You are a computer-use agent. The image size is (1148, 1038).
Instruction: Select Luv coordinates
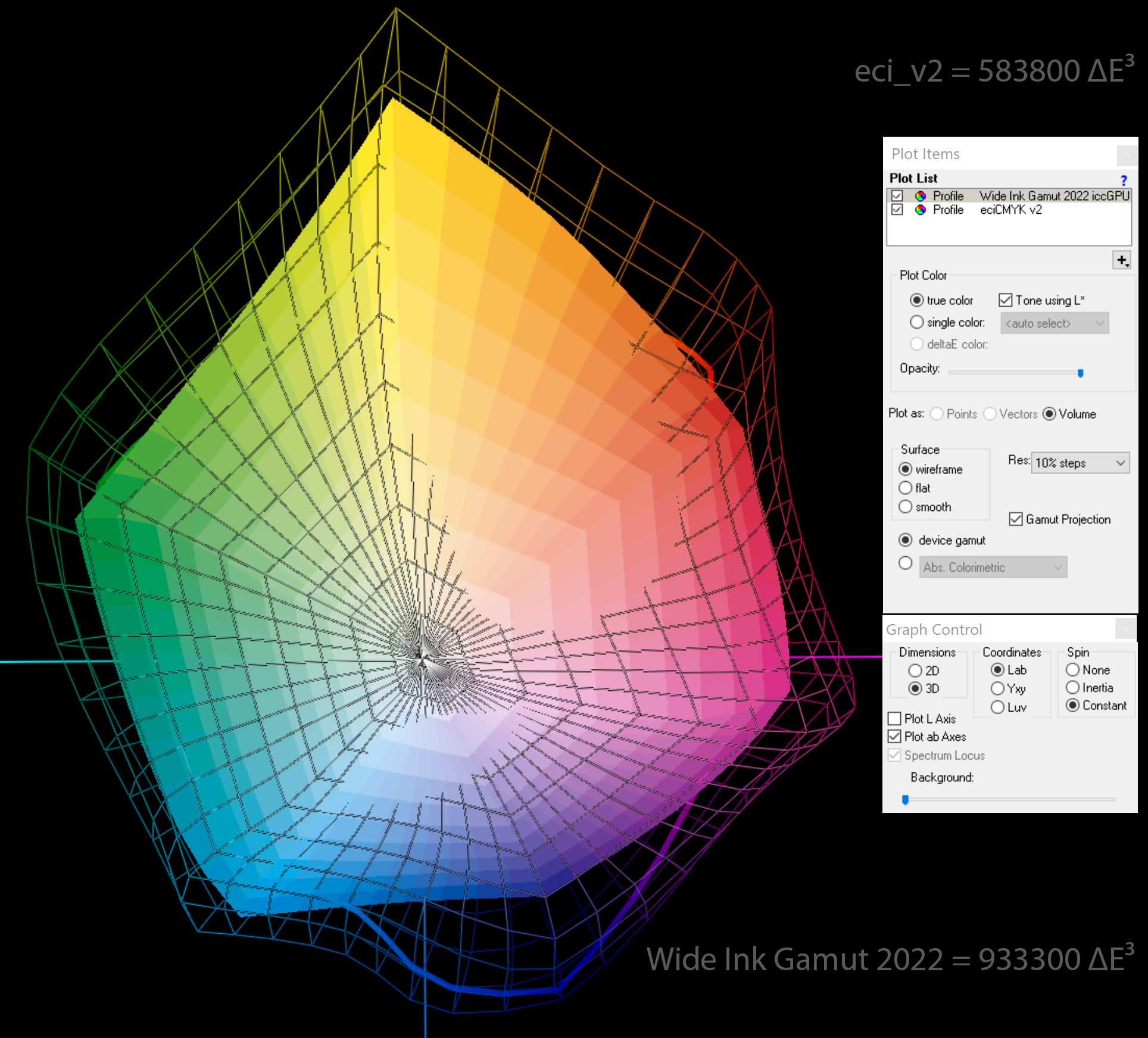pos(998,707)
